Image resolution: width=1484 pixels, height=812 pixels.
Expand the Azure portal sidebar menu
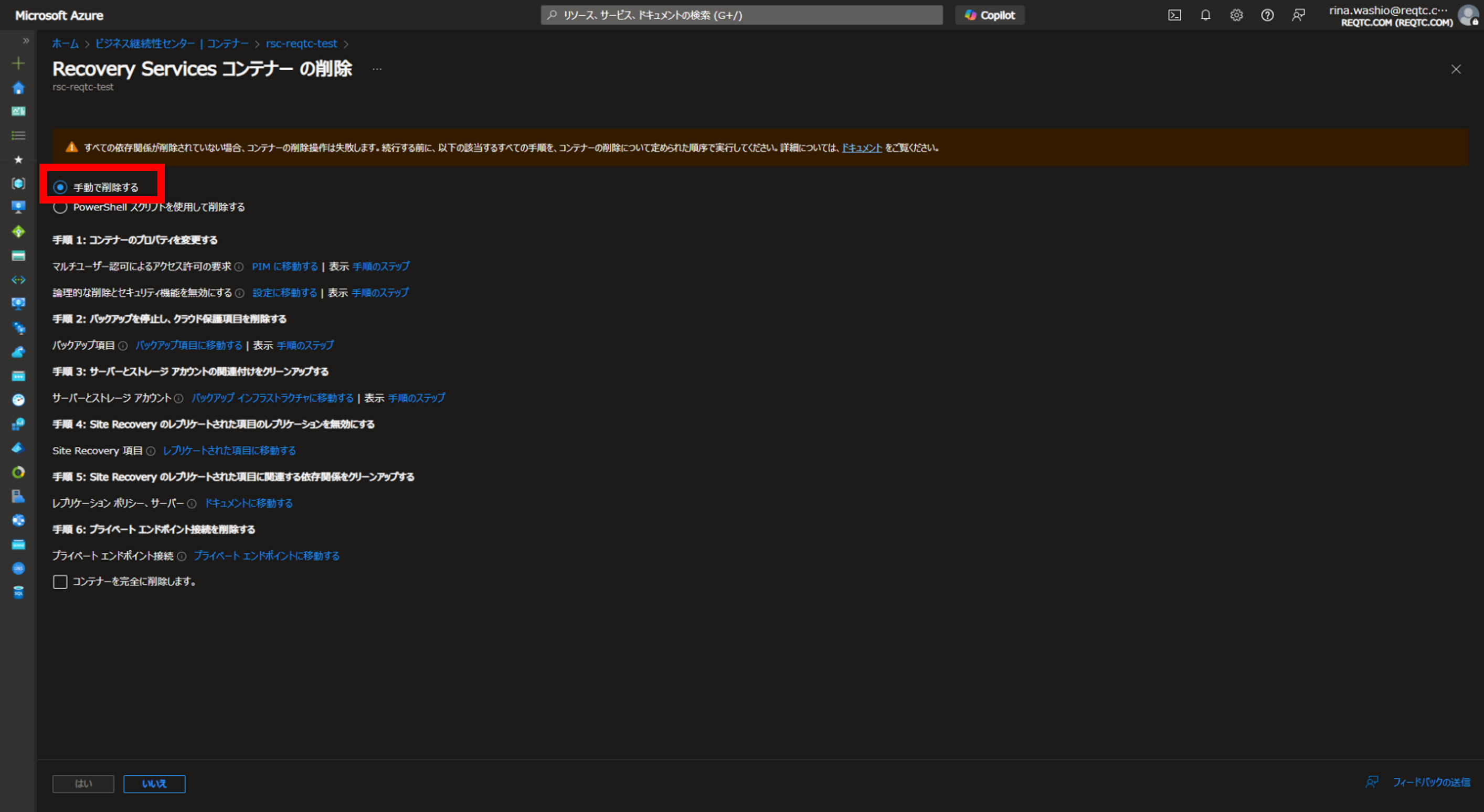(x=26, y=40)
